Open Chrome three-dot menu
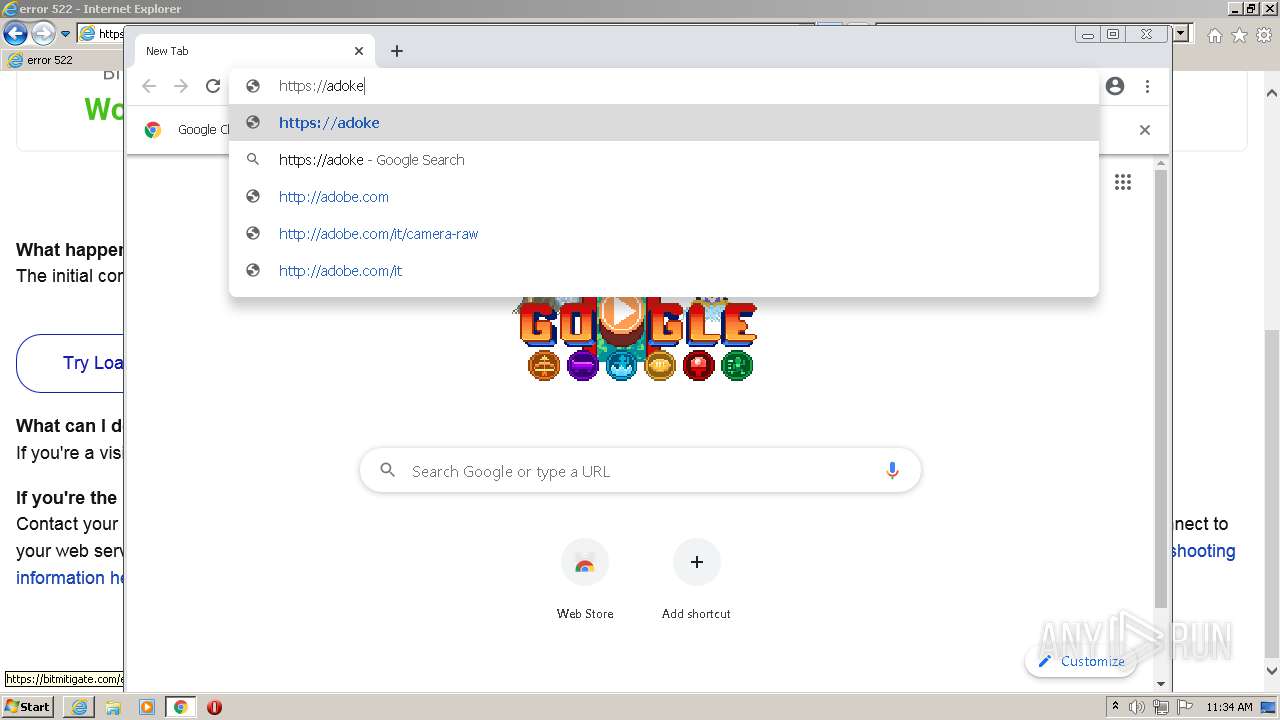 [1147, 86]
